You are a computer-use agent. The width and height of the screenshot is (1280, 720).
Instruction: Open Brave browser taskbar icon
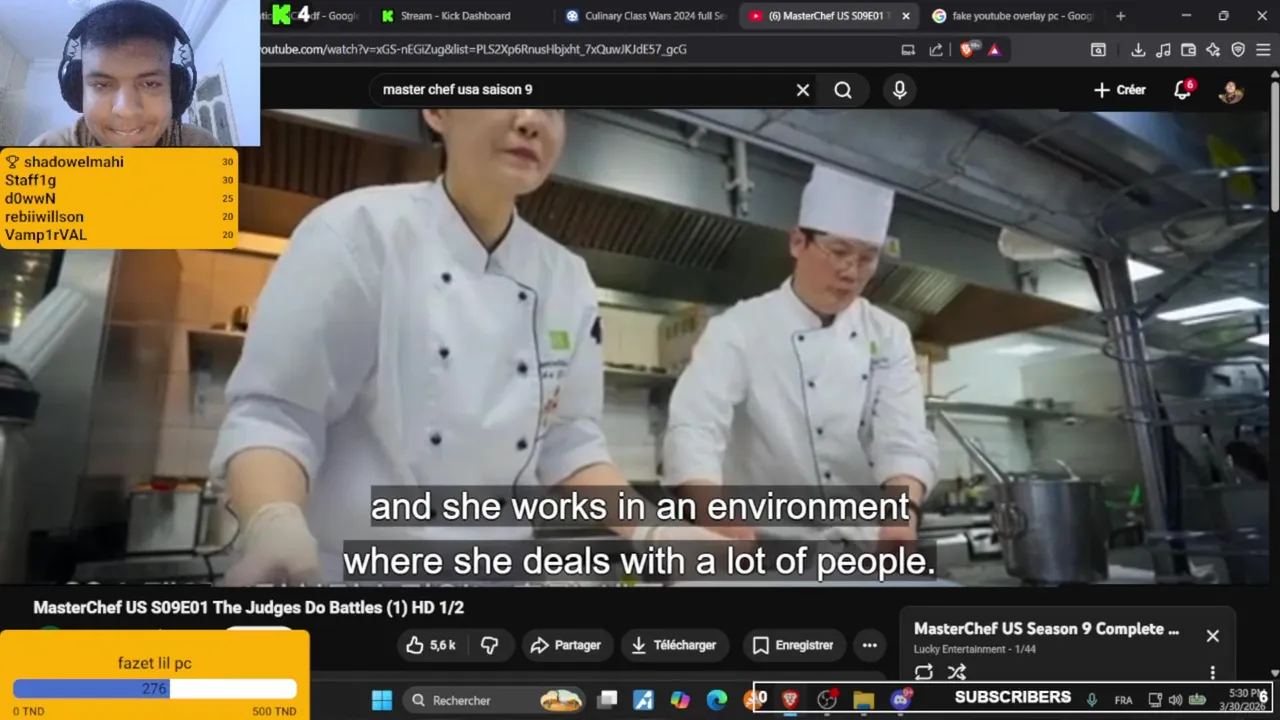click(790, 700)
